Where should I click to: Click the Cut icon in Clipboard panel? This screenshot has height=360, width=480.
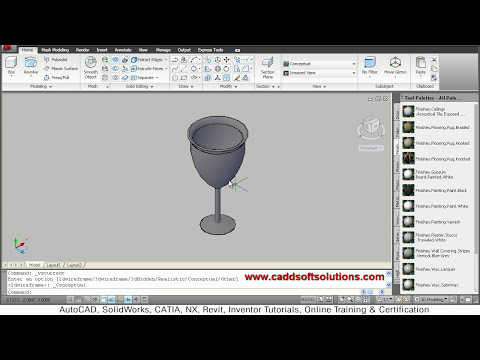(434, 60)
